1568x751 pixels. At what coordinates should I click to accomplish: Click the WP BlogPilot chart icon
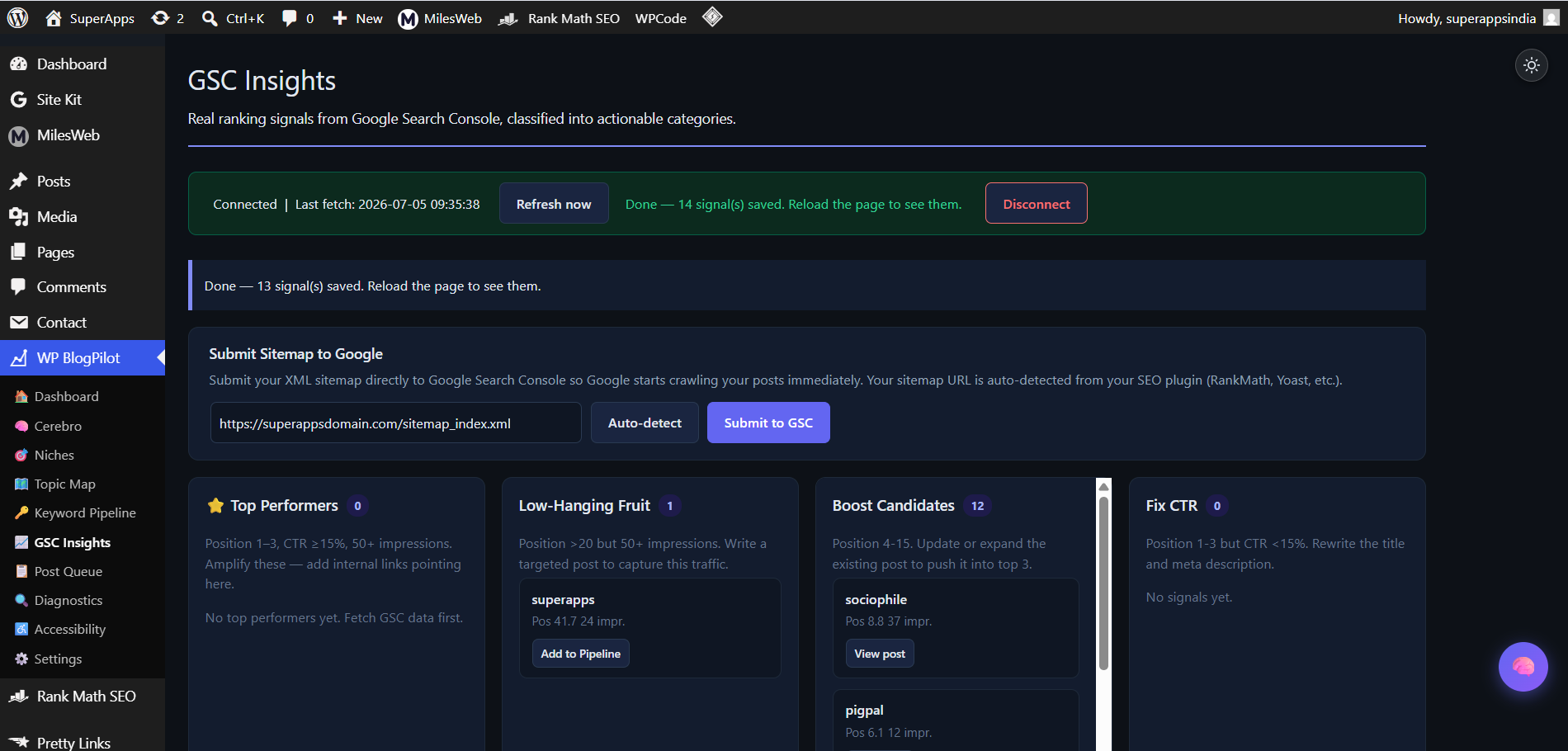19,358
